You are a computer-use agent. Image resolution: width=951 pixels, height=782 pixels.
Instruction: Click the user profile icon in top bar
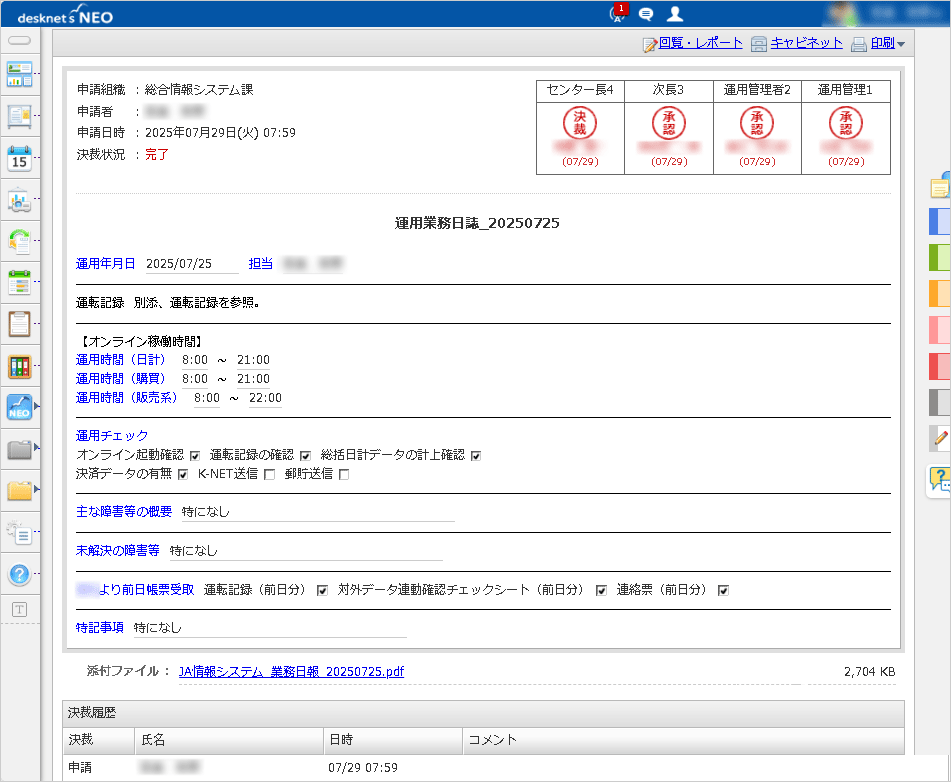coord(674,13)
